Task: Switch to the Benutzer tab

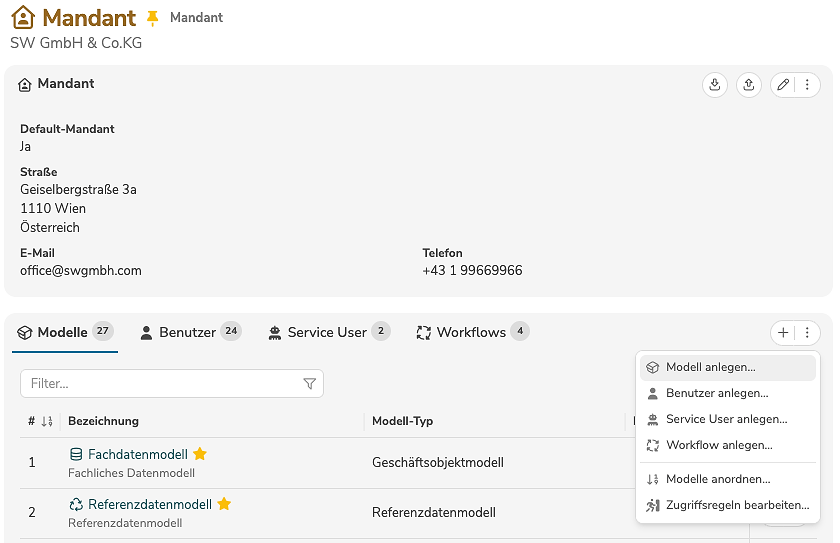Action: [187, 332]
